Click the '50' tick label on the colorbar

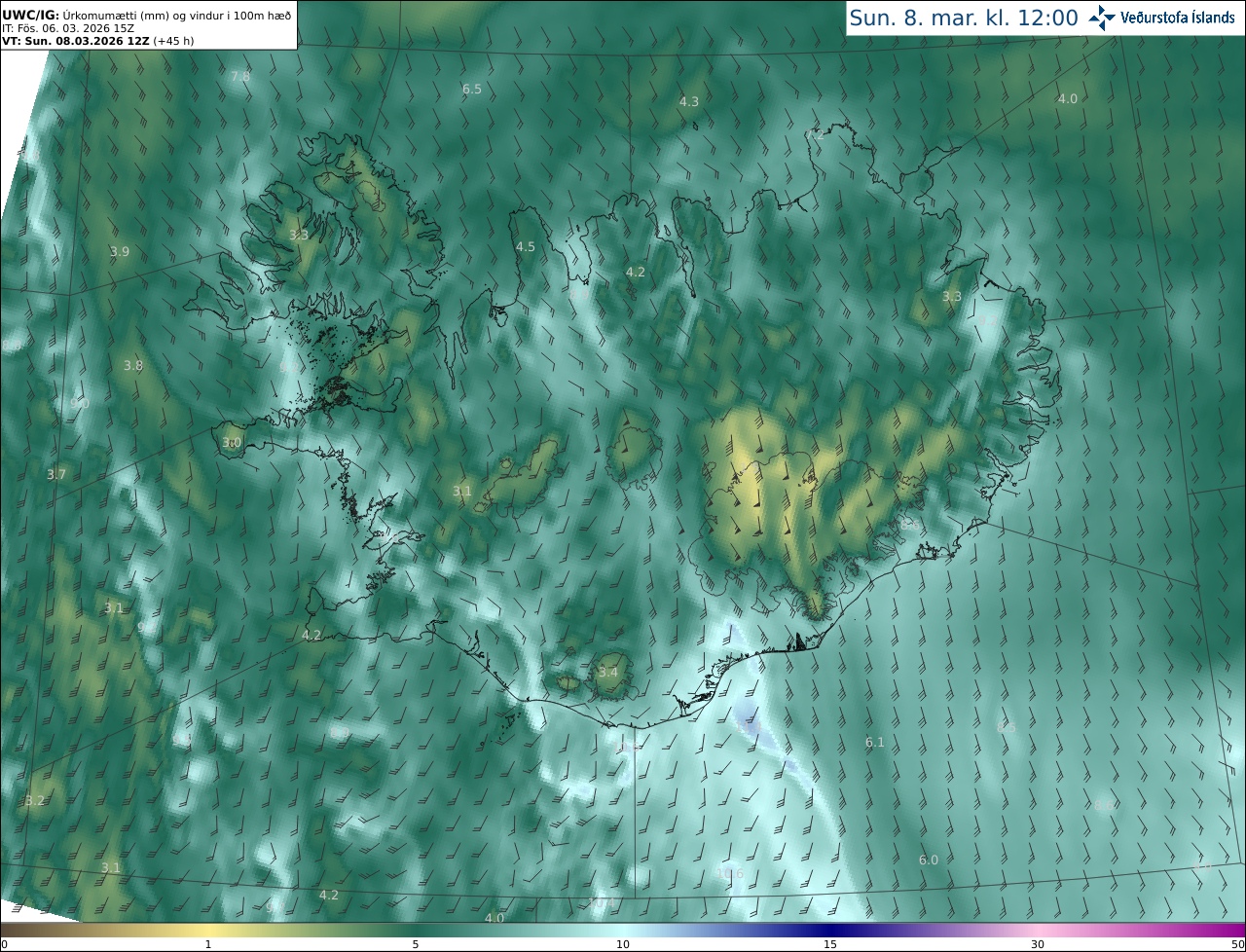coord(1237,944)
